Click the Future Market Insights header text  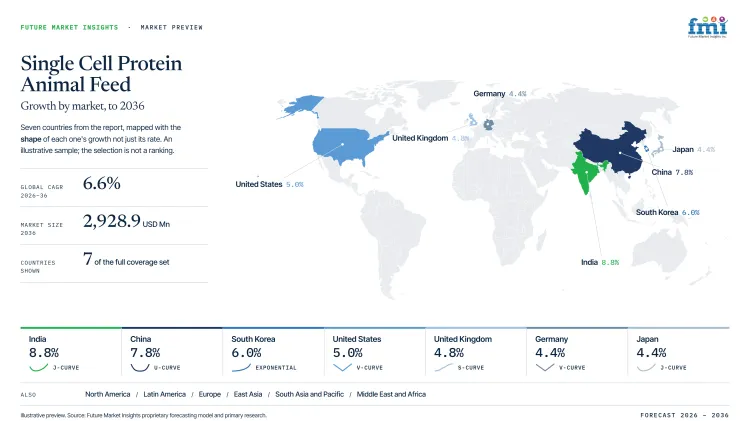[x=69, y=27]
